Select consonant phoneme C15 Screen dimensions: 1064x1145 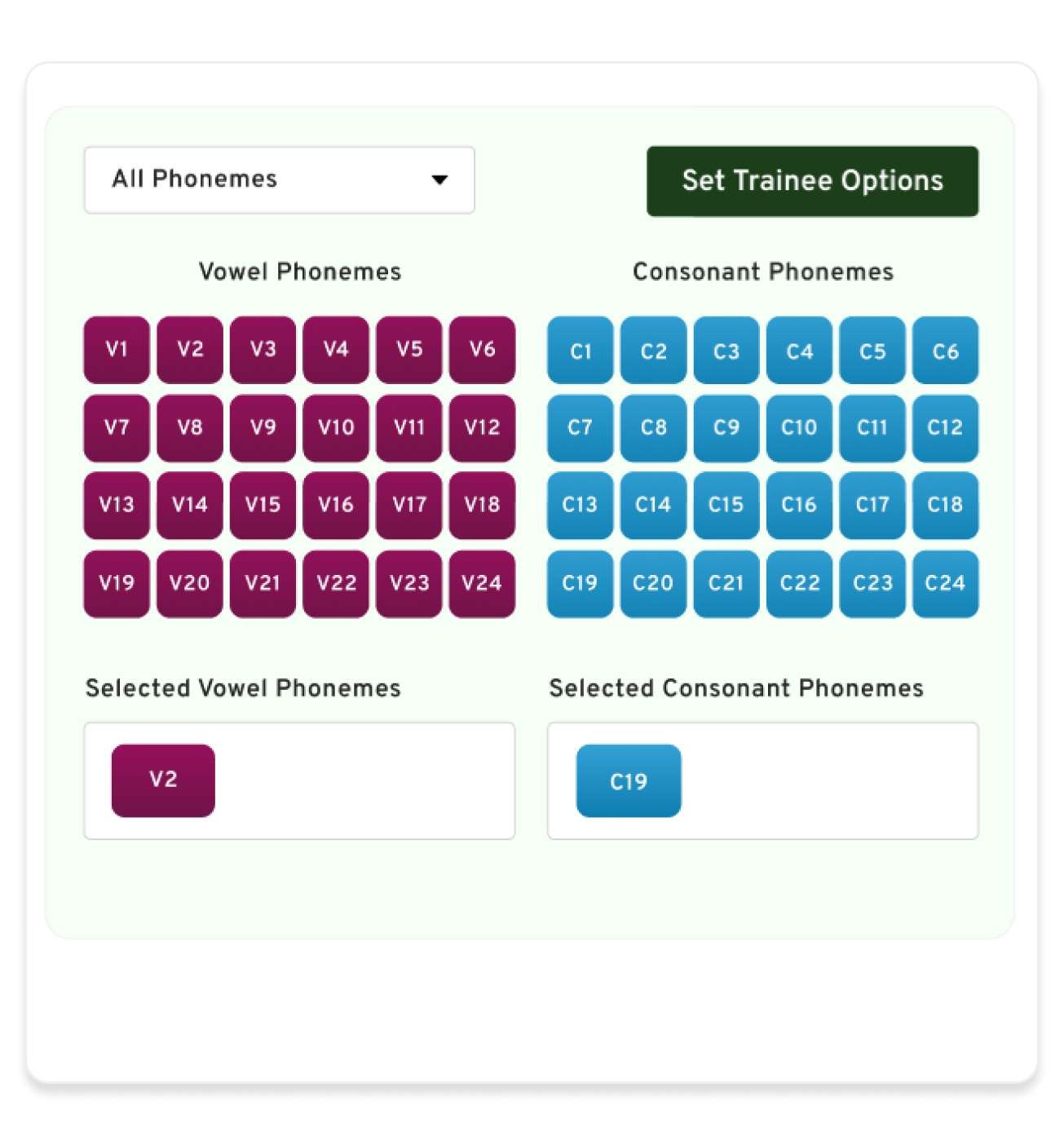click(x=726, y=505)
